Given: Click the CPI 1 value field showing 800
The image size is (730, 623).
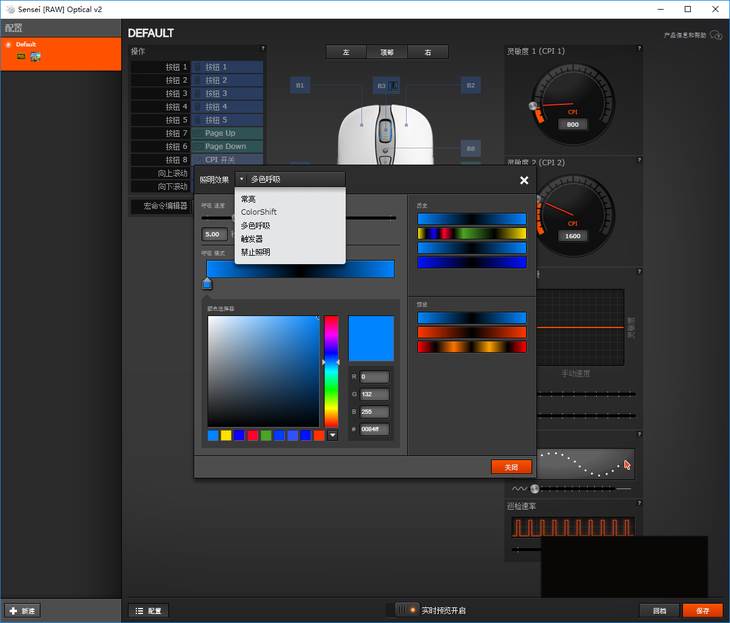Looking at the screenshot, I should tap(573, 124).
